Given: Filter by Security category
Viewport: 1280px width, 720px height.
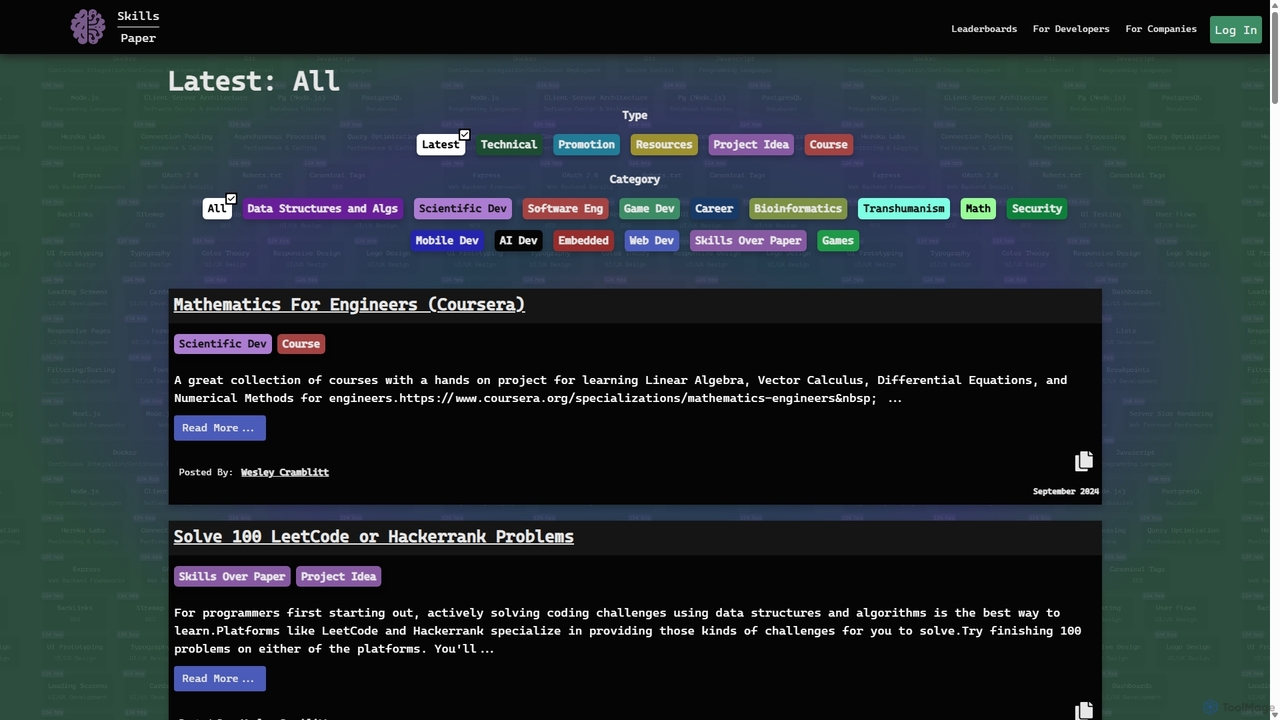Looking at the screenshot, I should (1036, 208).
